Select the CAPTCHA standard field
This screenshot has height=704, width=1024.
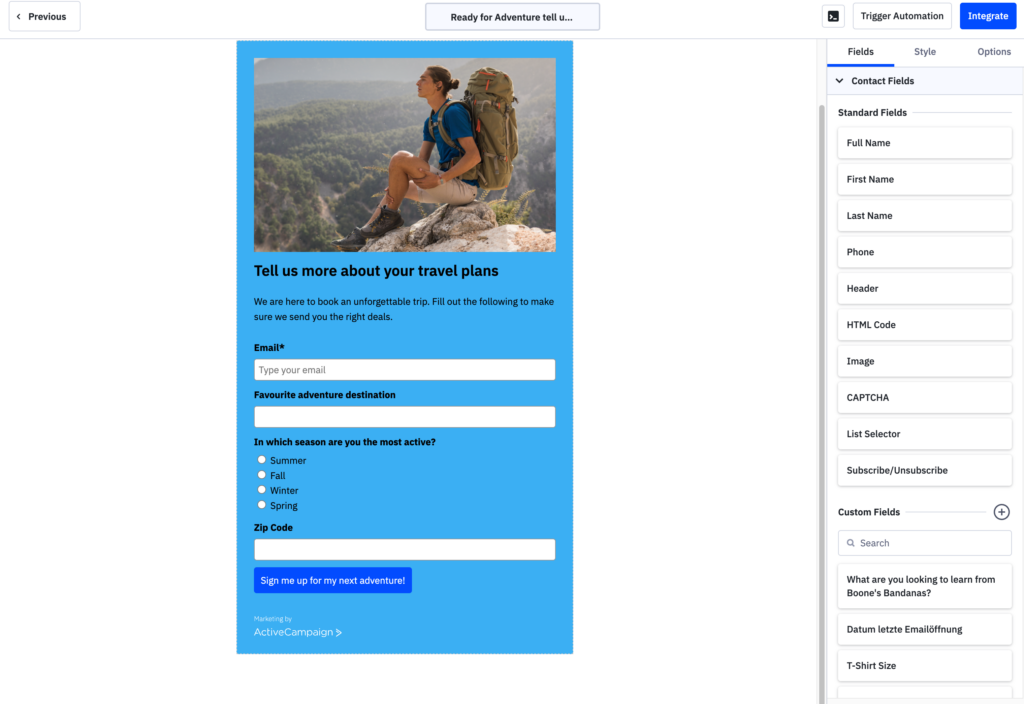(x=924, y=397)
